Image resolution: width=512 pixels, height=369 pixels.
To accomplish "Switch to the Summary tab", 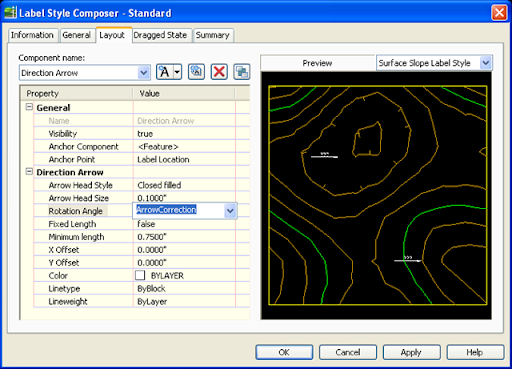I will coord(213,35).
